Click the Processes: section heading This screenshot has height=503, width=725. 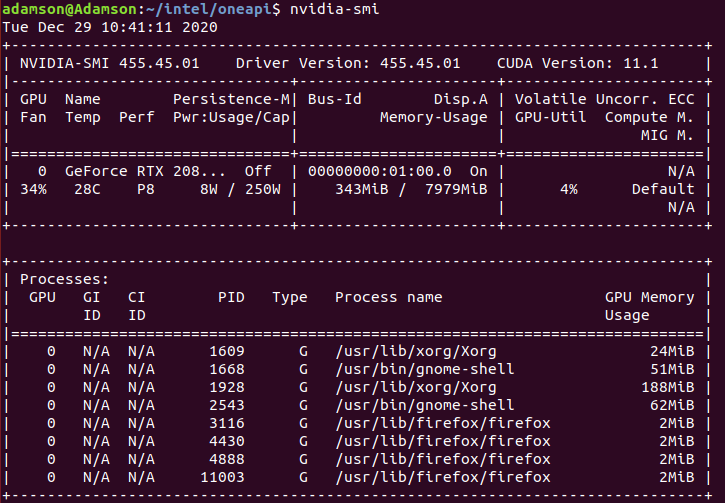[x=64, y=279]
